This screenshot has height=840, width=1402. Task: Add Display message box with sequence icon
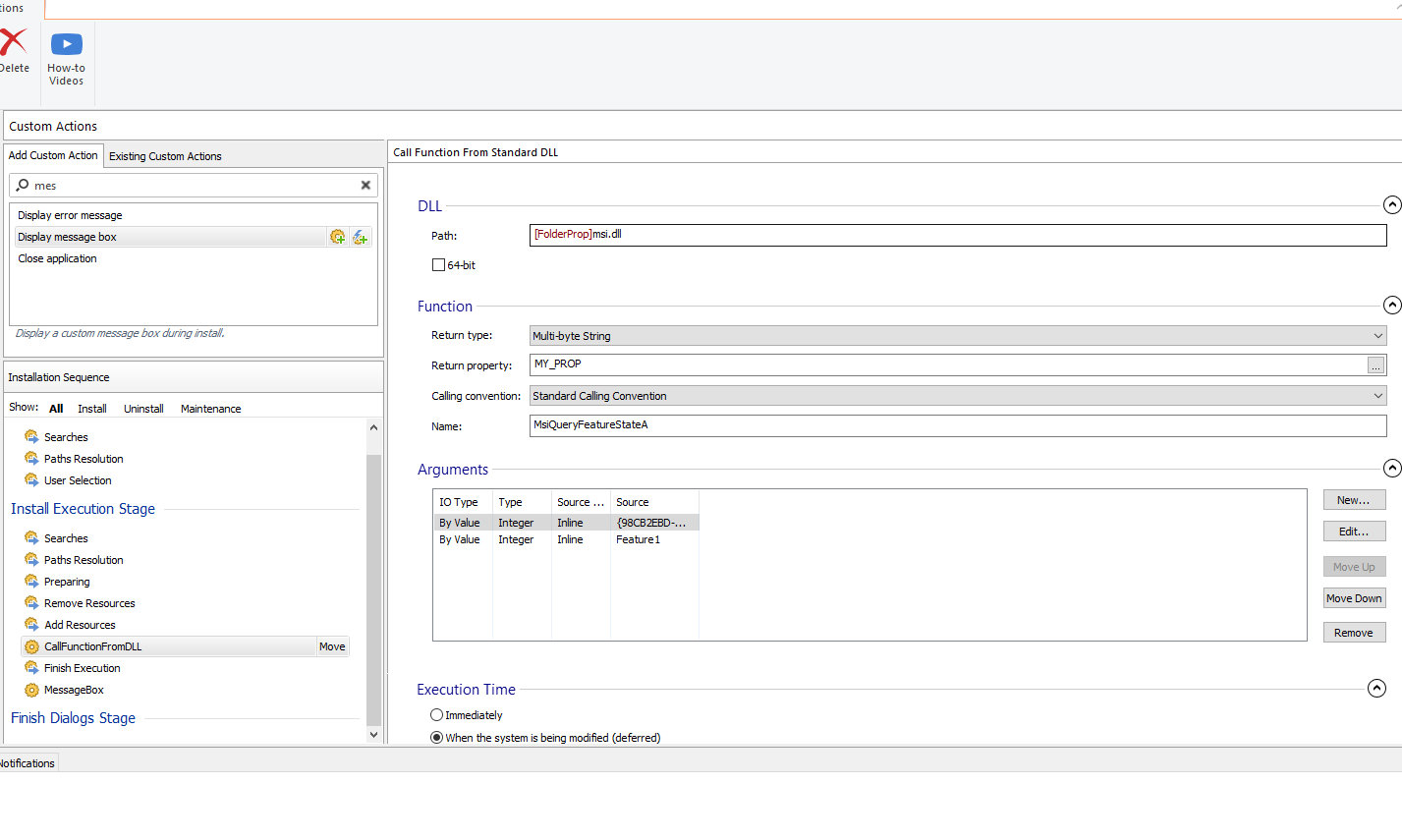pos(338,237)
